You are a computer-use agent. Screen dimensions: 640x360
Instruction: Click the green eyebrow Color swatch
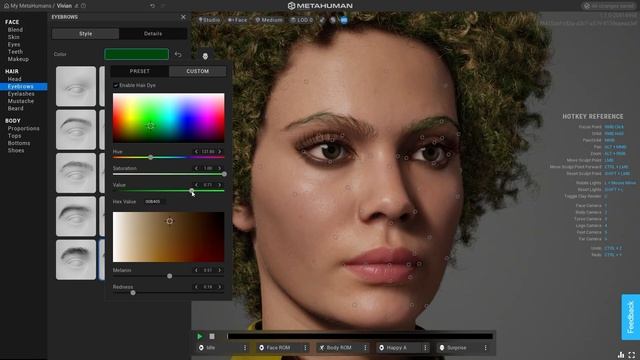pos(136,54)
